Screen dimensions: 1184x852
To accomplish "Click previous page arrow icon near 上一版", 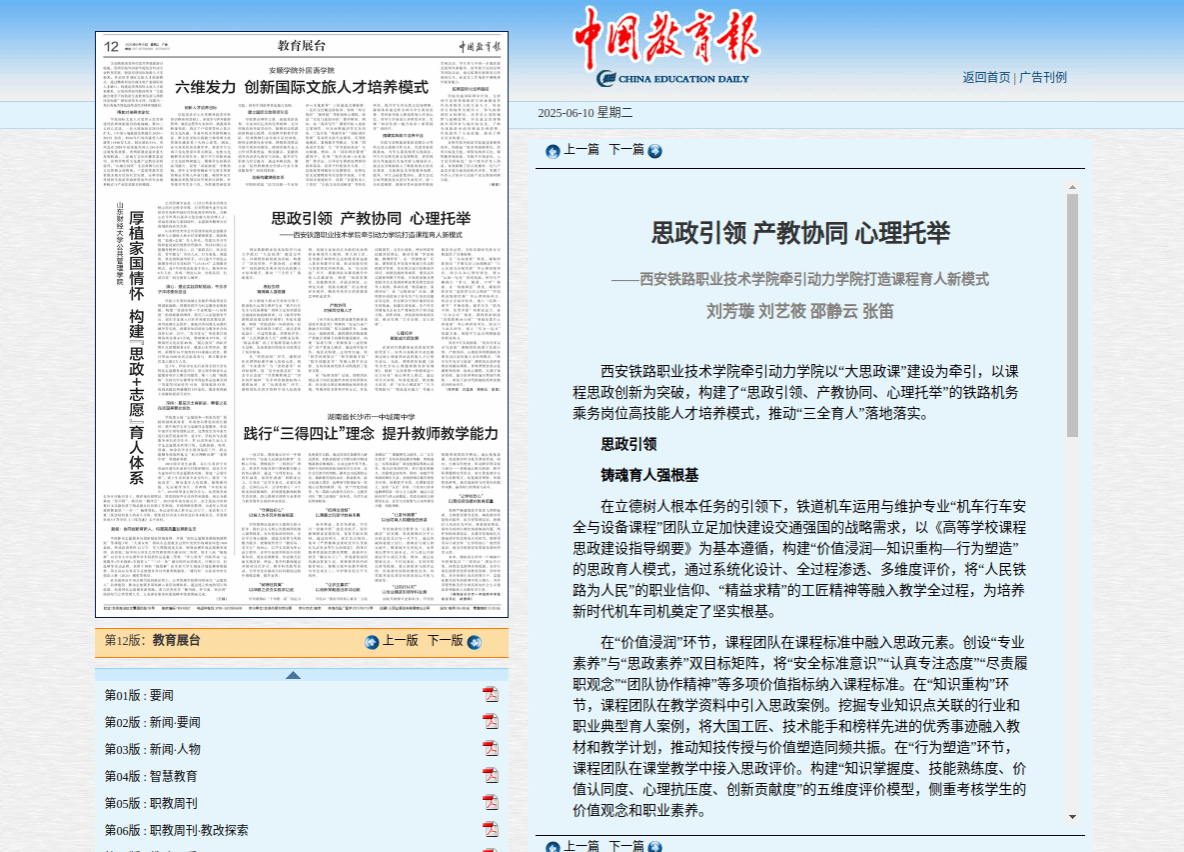I will [372, 642].
